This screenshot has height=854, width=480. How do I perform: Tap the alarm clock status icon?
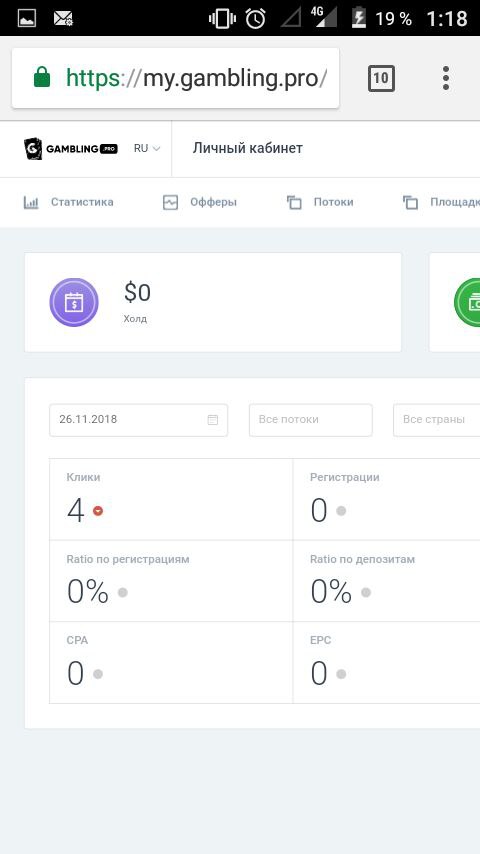[x=255, y=19]
